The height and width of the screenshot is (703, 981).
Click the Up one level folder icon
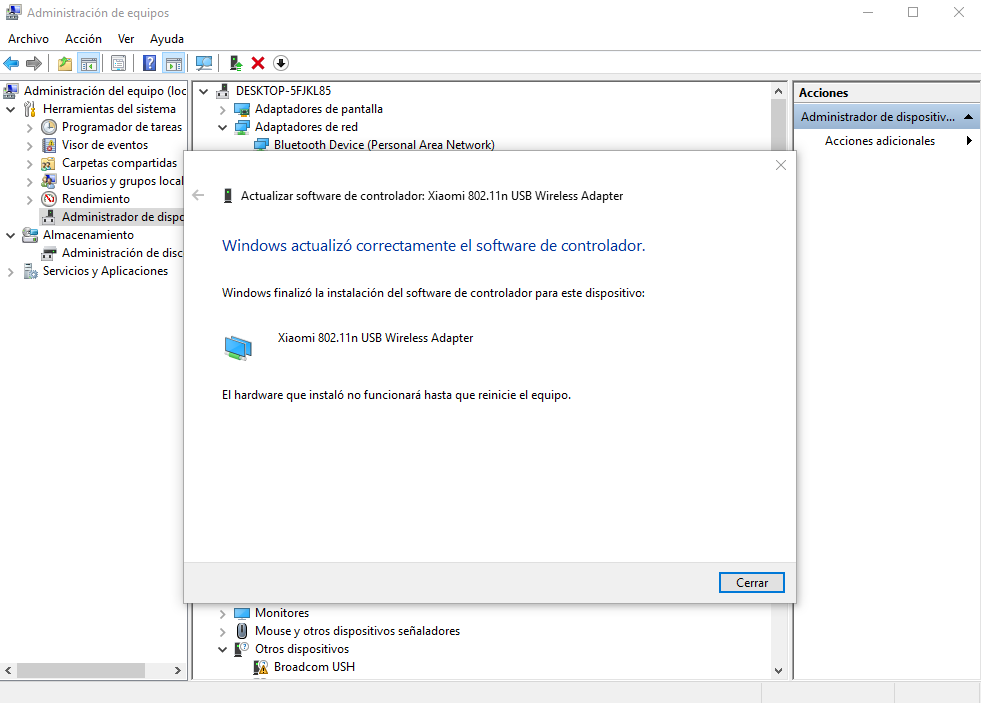pyautogui.click(x=64, y=63)
